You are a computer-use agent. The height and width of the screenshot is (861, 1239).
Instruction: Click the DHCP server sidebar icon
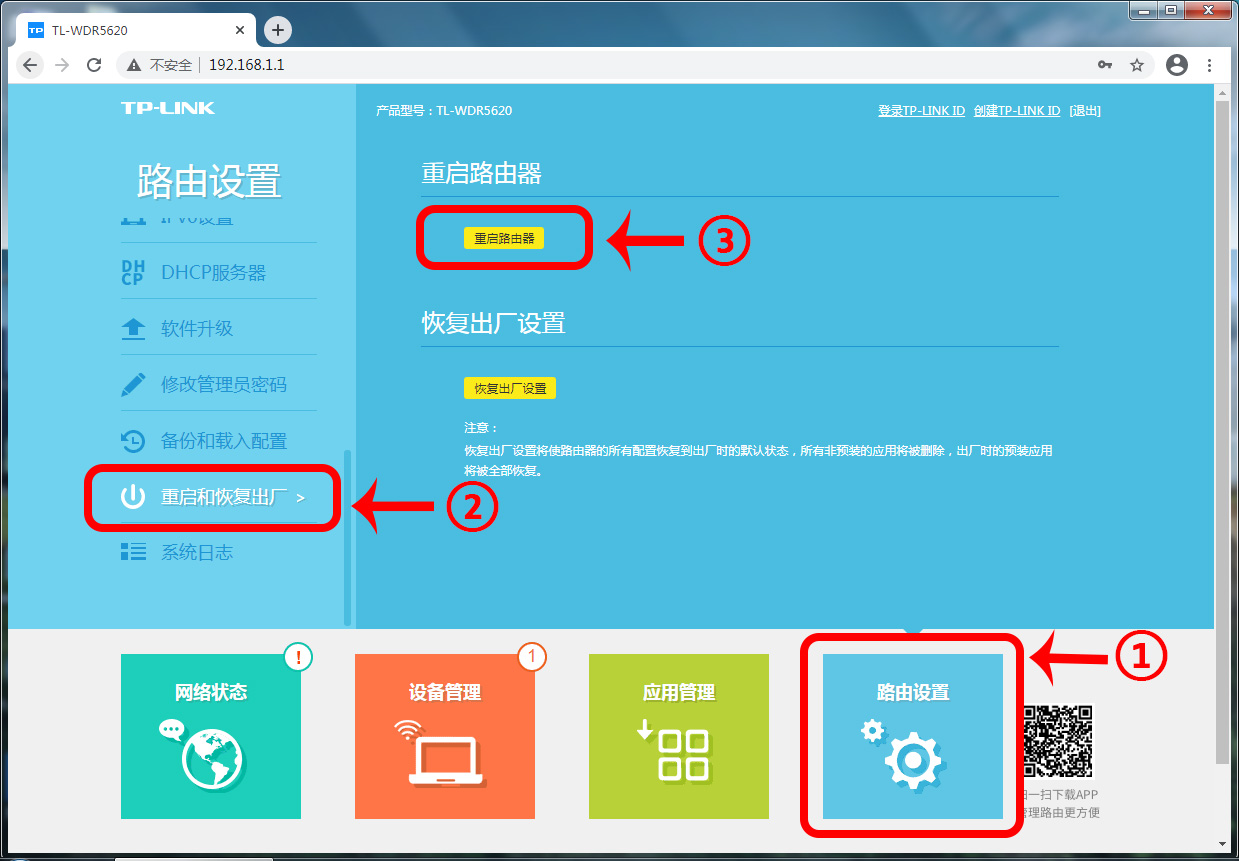pos(132,272)
